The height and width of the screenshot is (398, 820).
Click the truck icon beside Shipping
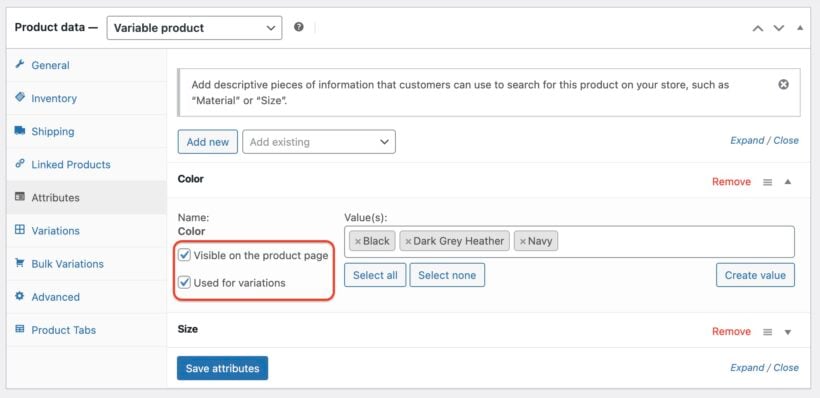[x=20, y=130]
